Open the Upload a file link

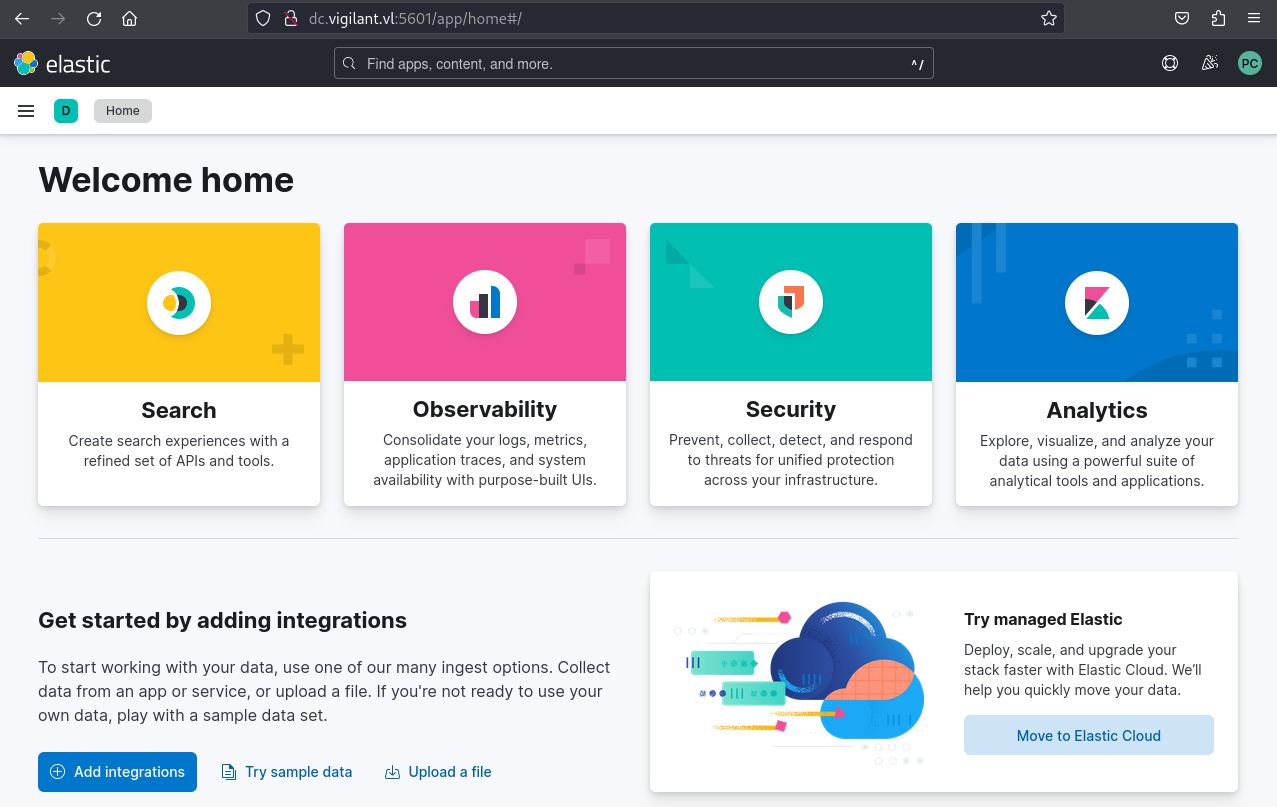438,772
